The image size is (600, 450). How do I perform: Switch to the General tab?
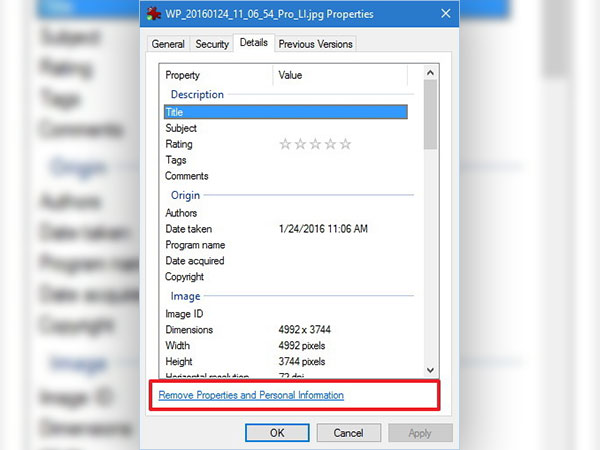pyautogui.click(x=168, y=44)
